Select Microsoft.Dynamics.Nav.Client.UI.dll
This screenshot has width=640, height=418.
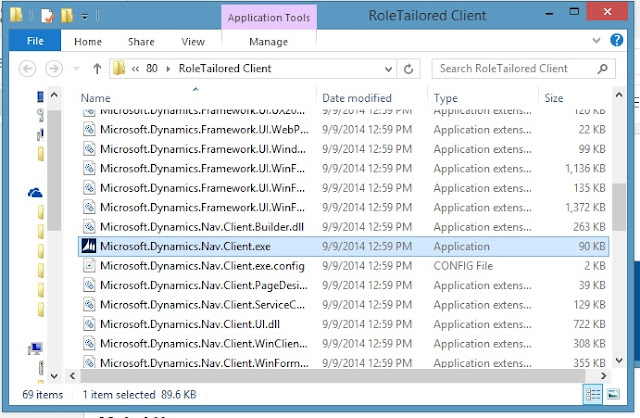pos(343,324)
